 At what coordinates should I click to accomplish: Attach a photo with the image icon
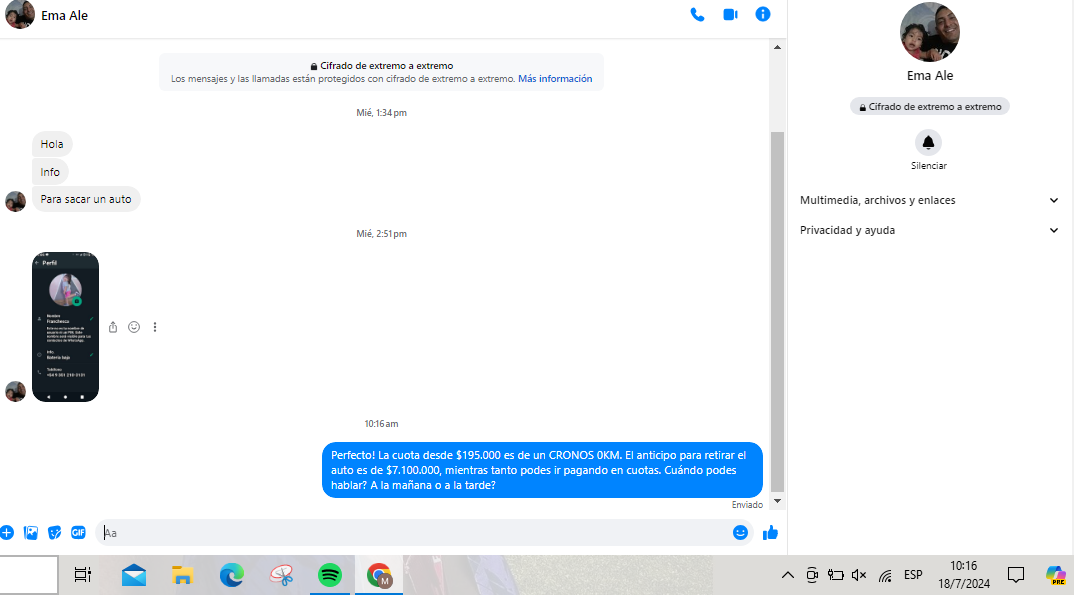(31, 533)
